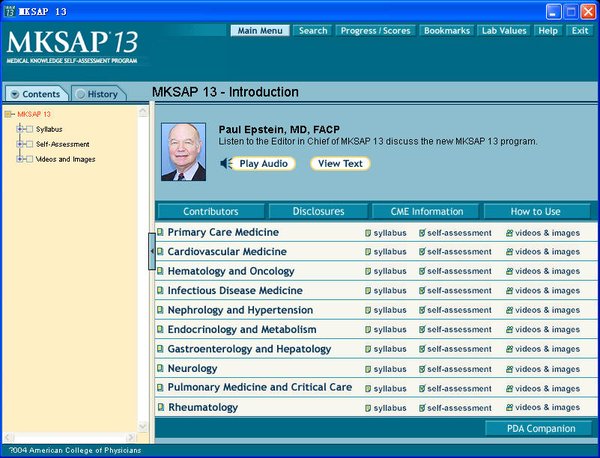Screen dimensions: 600x458
Task: Tick the Syllabus checkbox in the tree
Action: pos(29,129)
